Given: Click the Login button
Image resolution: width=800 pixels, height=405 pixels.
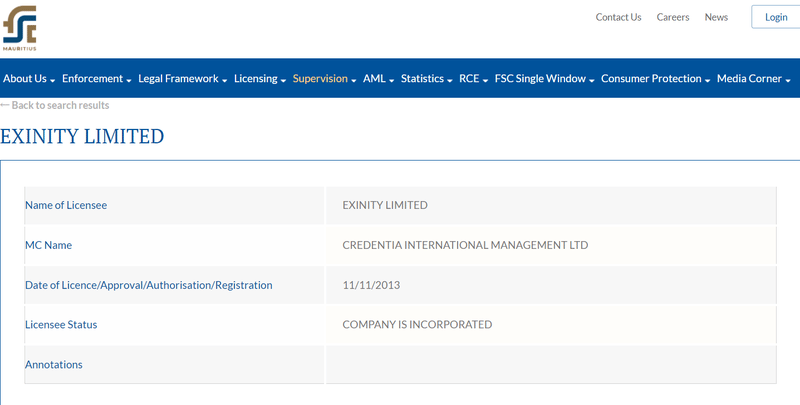Looking at the screenshot, I should point(776,17).
